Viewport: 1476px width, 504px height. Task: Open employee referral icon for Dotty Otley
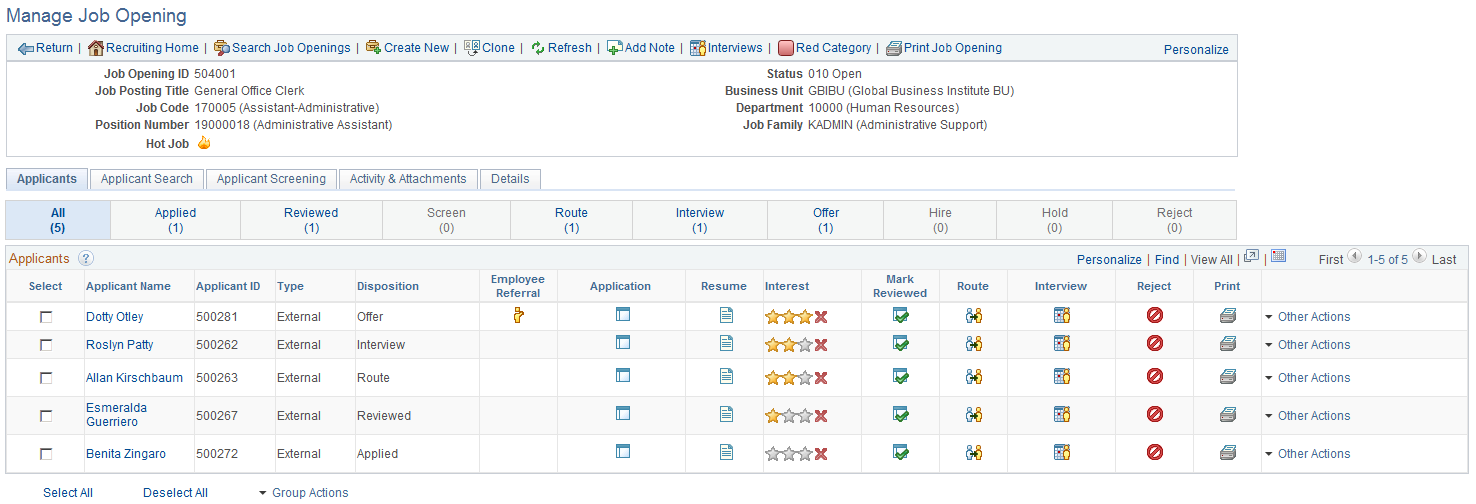(518, 316)
